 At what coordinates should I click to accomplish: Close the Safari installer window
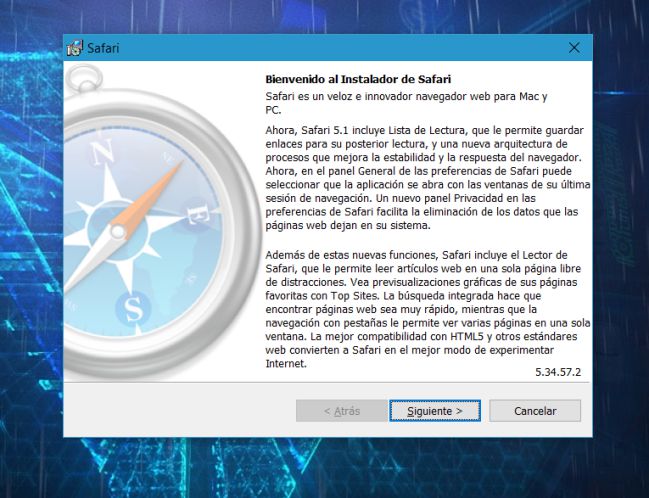574,48
